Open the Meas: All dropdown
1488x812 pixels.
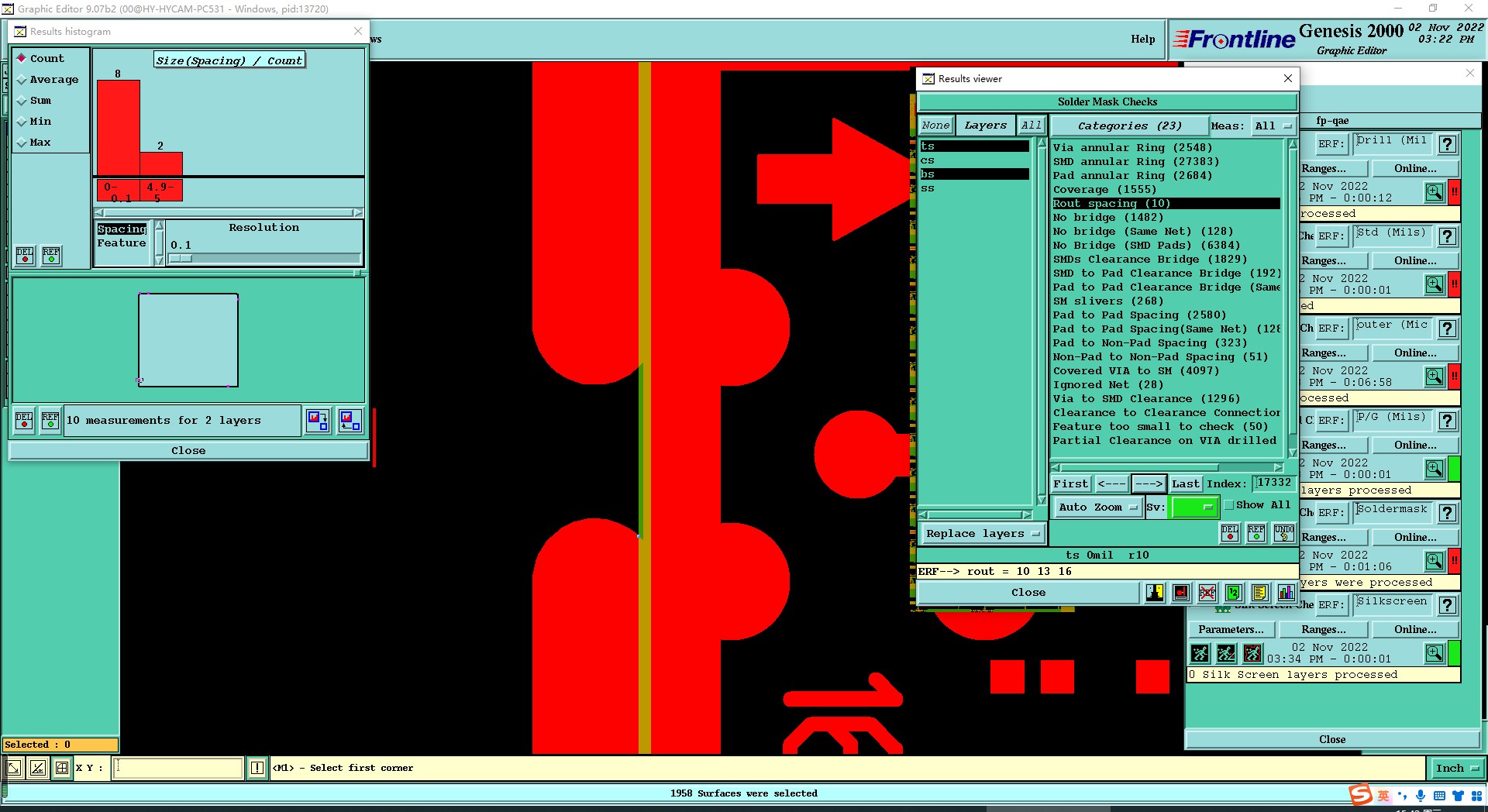[x=1274, y=126]
